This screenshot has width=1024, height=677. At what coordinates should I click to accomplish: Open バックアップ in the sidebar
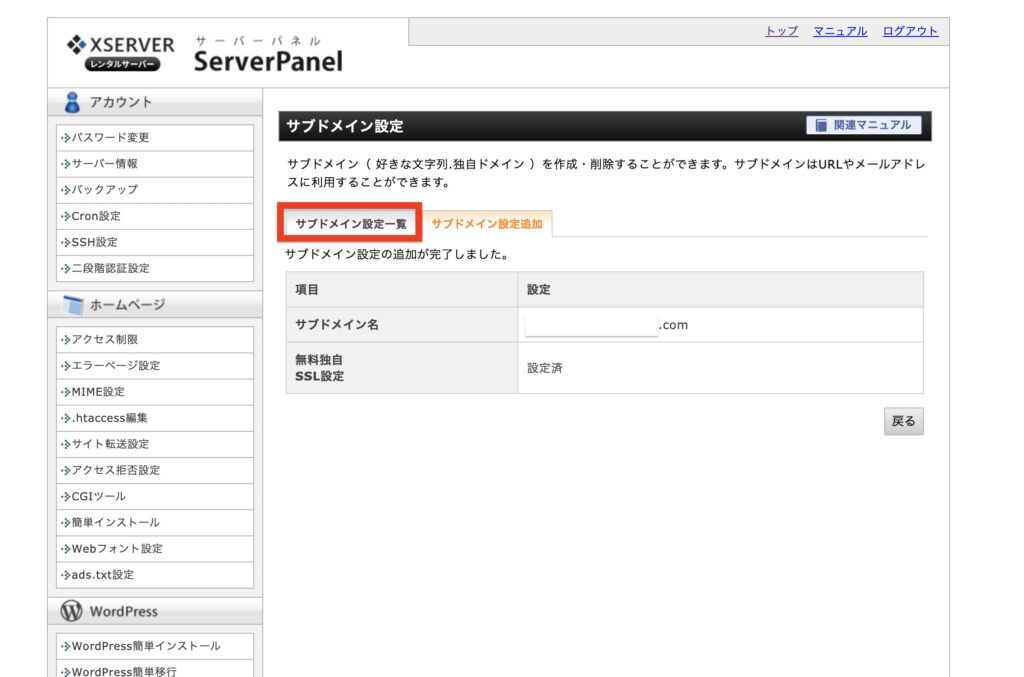click(155, 190)
